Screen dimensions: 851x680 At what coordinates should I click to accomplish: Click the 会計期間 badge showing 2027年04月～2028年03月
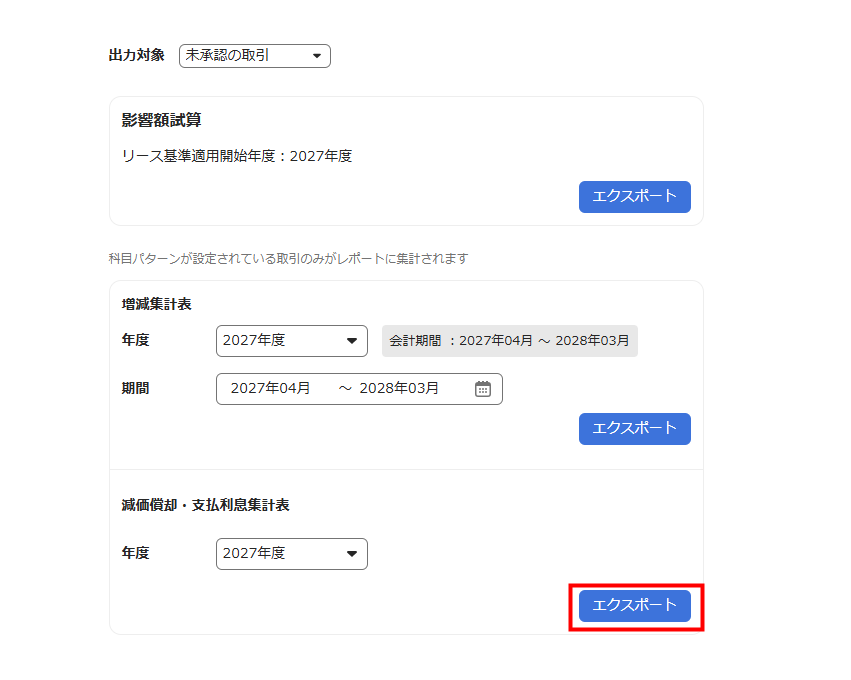[x=509, y=341]
